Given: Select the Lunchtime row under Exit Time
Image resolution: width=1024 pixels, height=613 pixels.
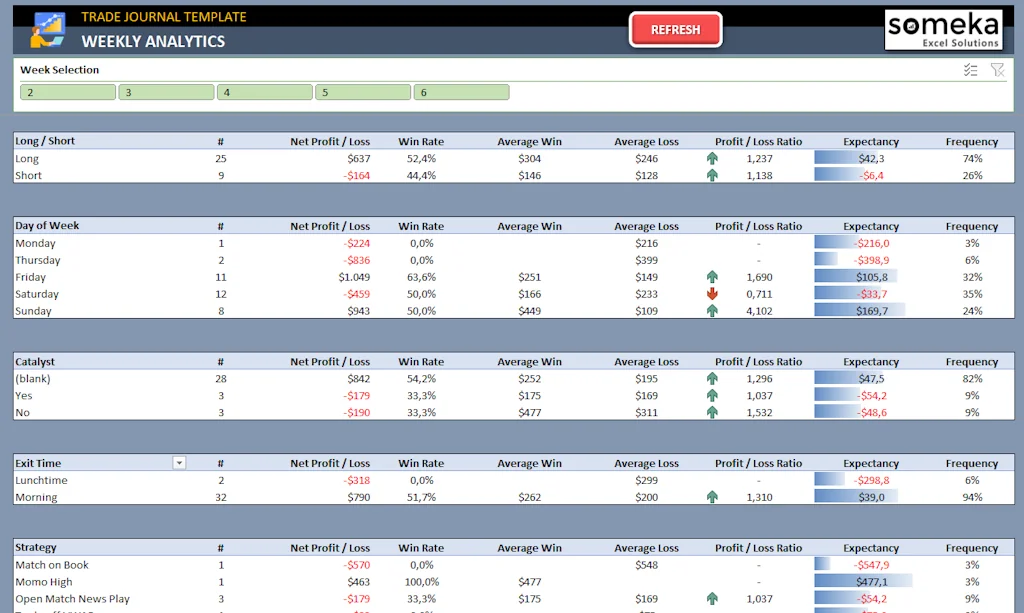Looking at the screenshot, I should pos(40,480).
